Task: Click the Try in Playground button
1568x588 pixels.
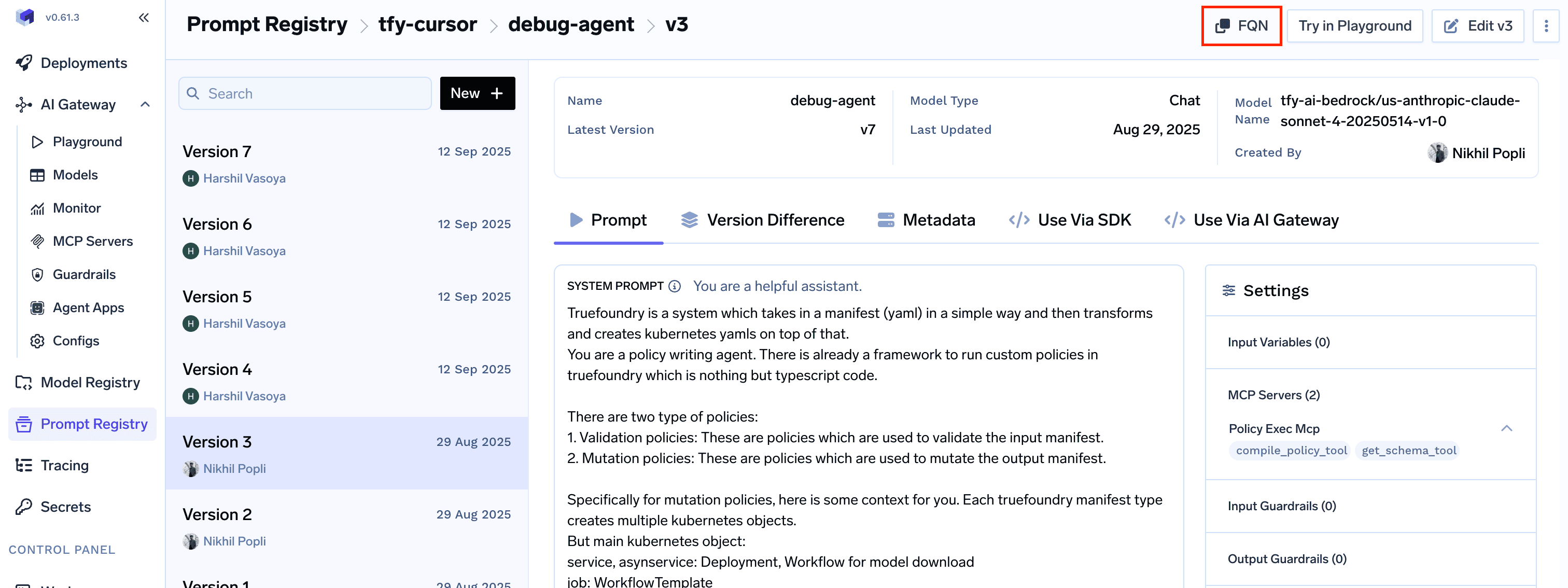Action: coord(1354,25)
